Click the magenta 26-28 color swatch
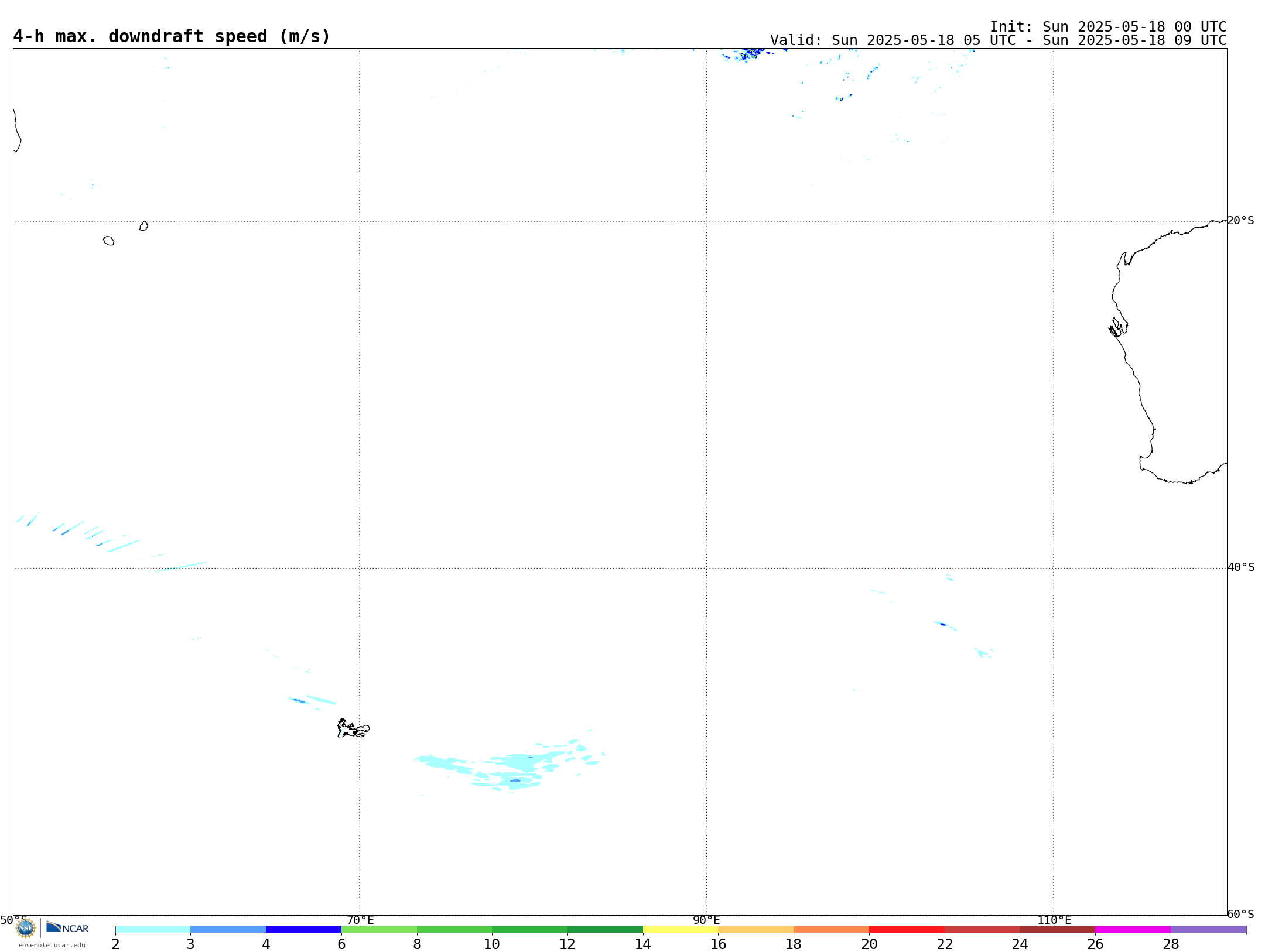1265x952 pixels. [1133, 930]
